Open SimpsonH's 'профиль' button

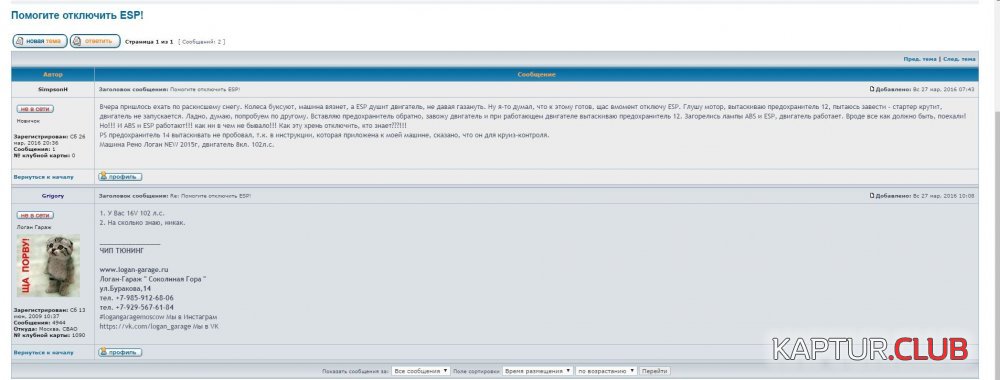[x=120, y=177]
